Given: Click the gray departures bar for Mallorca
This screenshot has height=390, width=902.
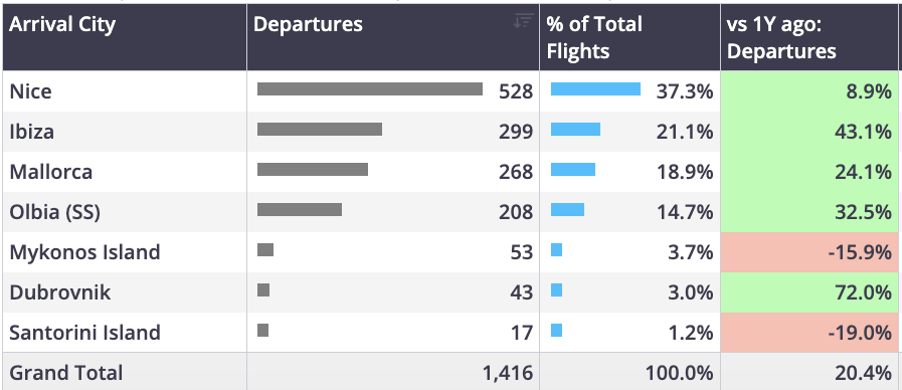Looking at the screenshot, I should (x=312, y=169).
